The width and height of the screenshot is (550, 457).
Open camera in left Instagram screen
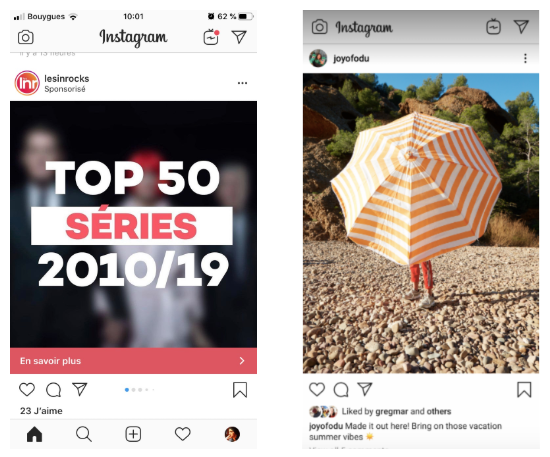point(26,37)
